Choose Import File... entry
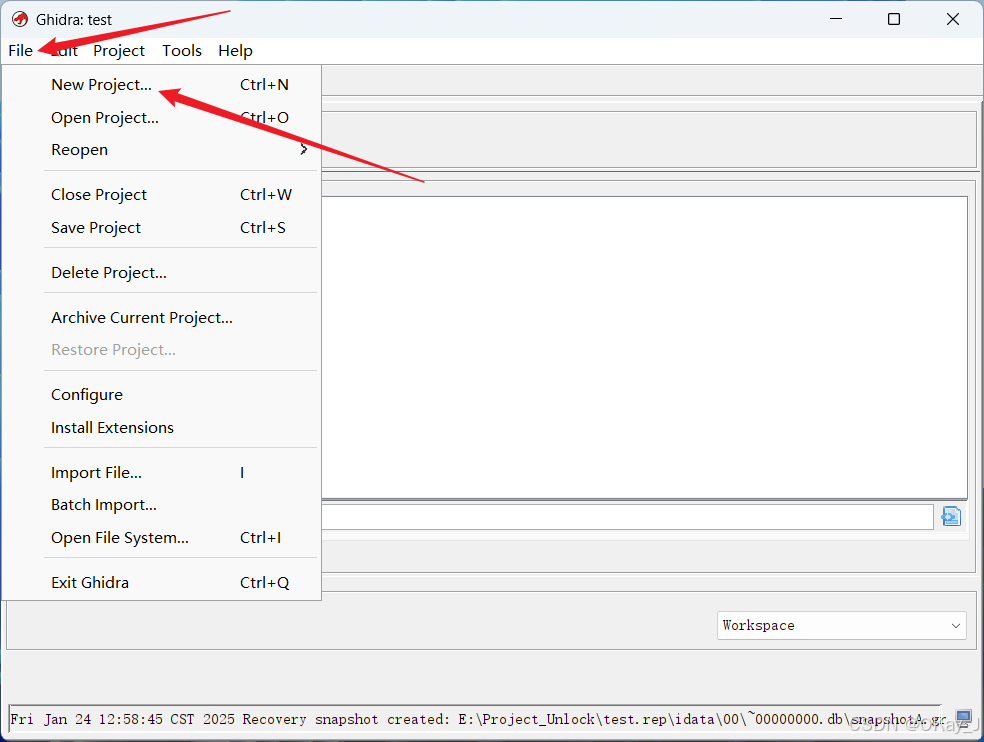984x742 pixels. pyautogui.click(x=162, y=473)
